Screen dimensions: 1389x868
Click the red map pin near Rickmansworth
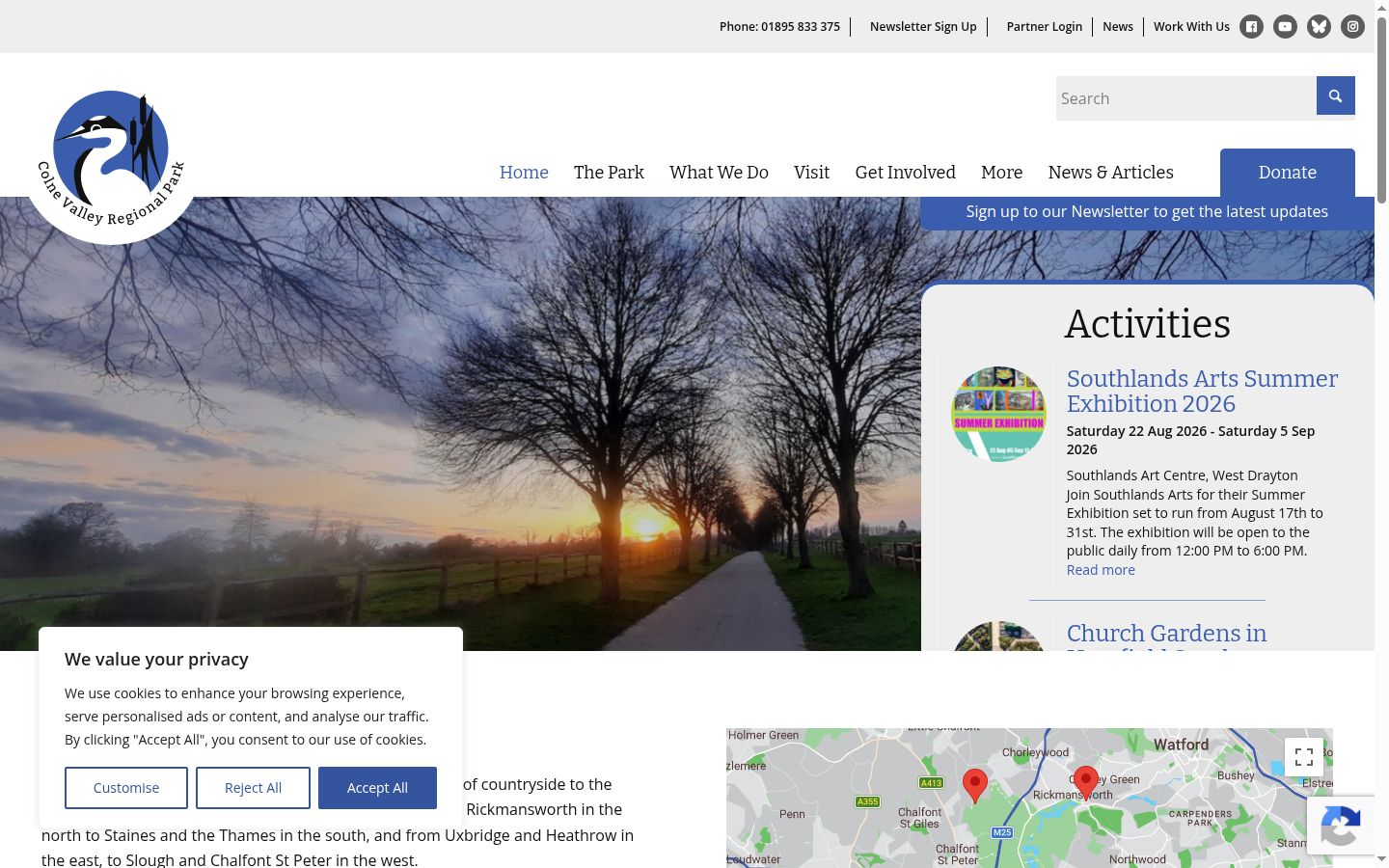pos(1086,782)
